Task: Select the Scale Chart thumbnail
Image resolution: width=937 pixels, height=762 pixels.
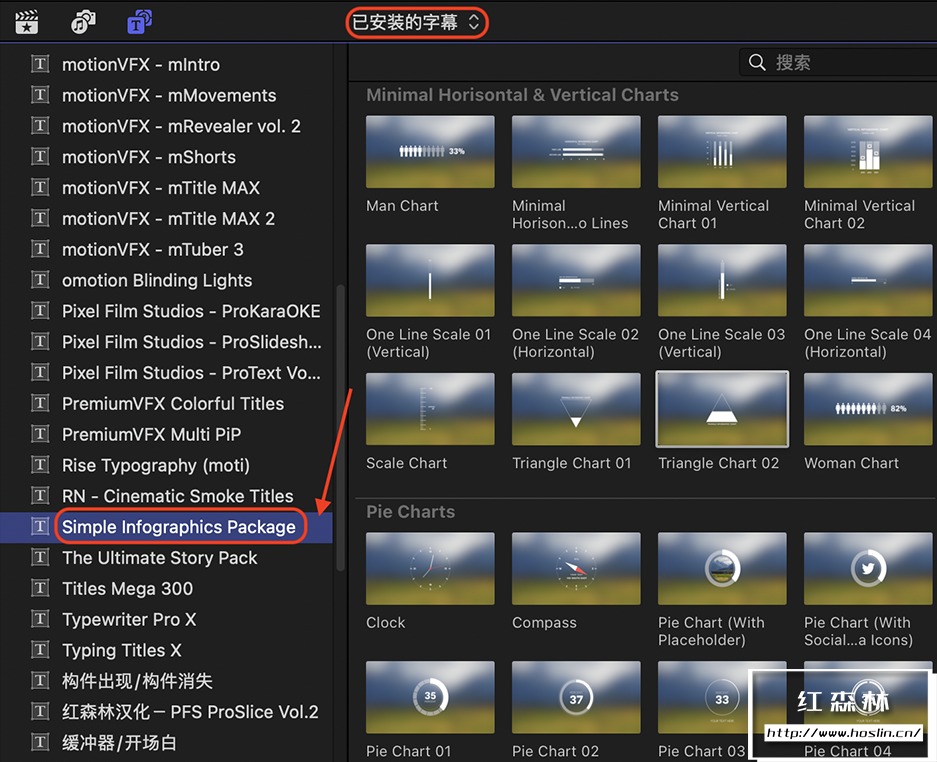Action: point(430,409)
